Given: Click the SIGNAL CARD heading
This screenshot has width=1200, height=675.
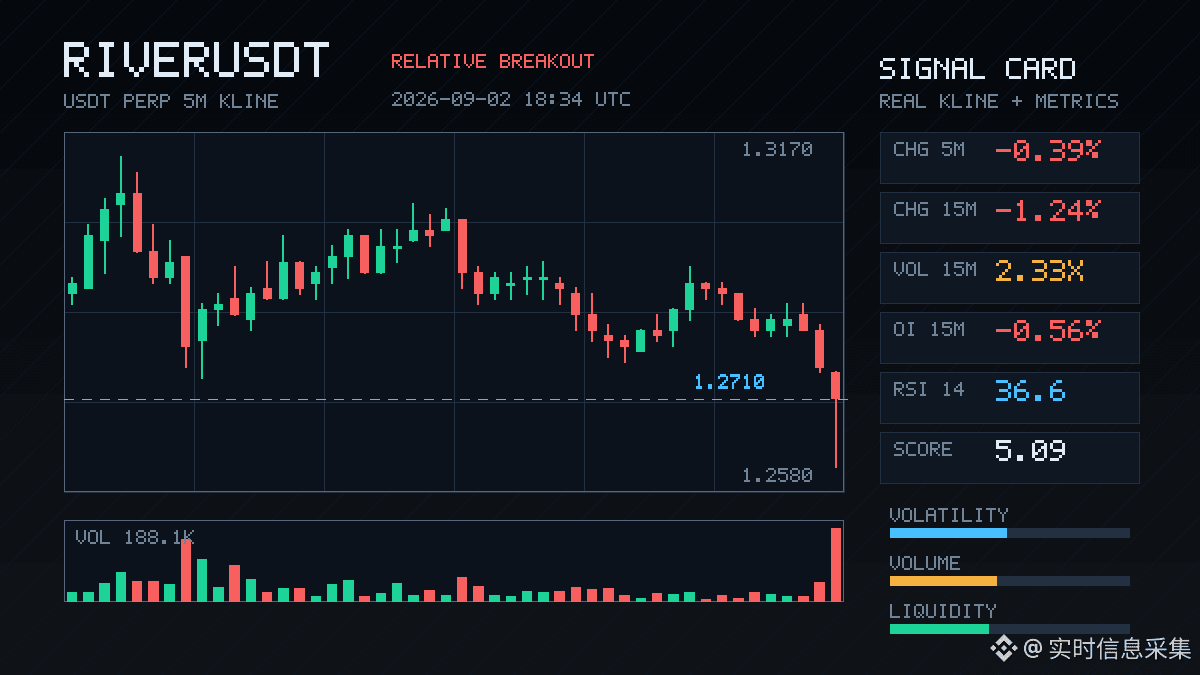Looking at the screenshot, I should point(977,69).
